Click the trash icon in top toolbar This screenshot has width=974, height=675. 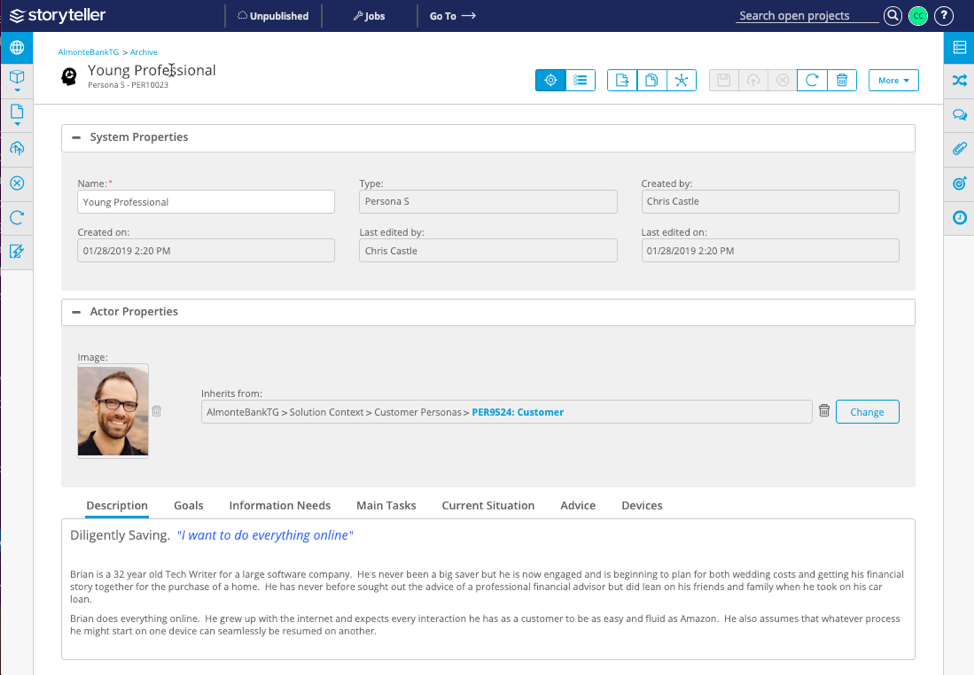pos(842,80)
